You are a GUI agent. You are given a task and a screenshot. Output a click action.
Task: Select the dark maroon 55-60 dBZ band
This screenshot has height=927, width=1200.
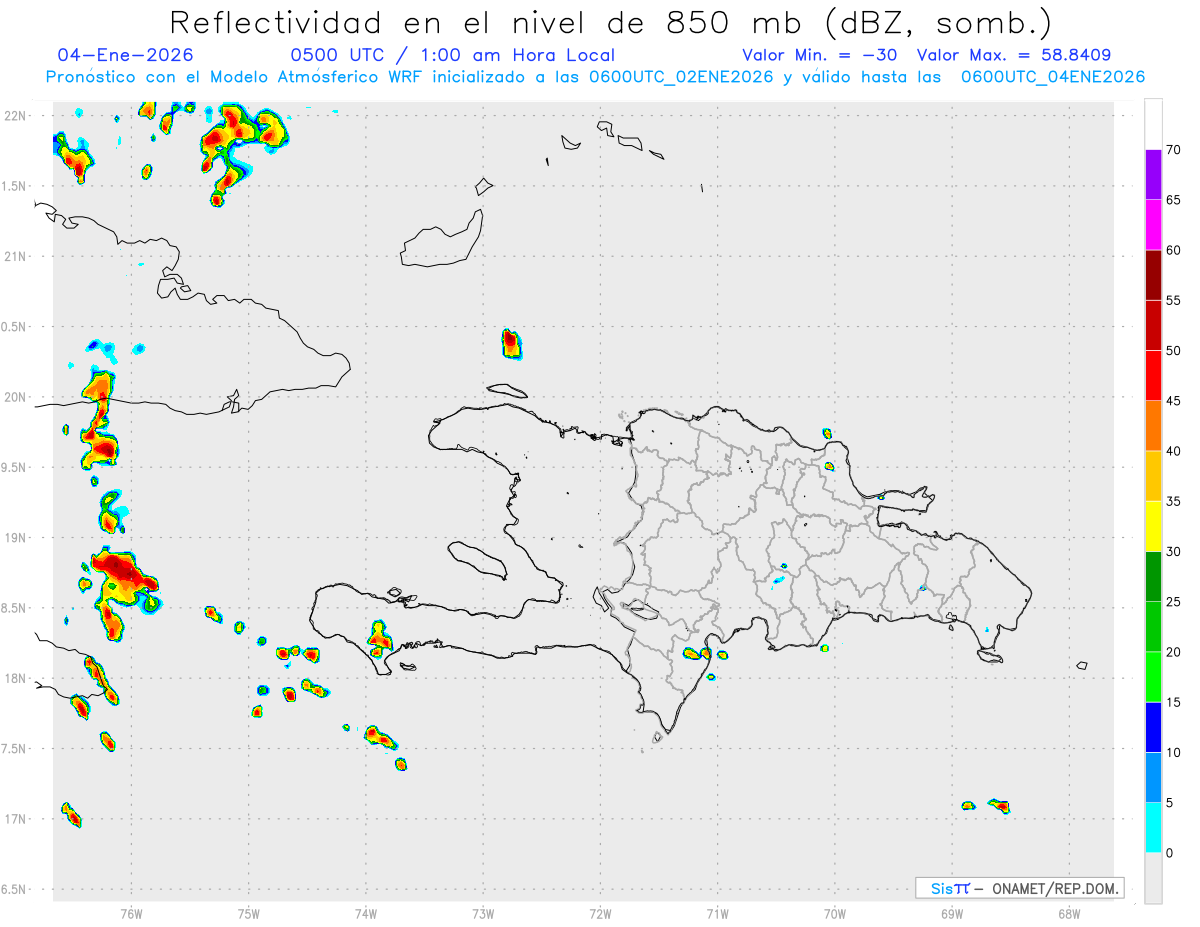click(x=1154, y=275)
